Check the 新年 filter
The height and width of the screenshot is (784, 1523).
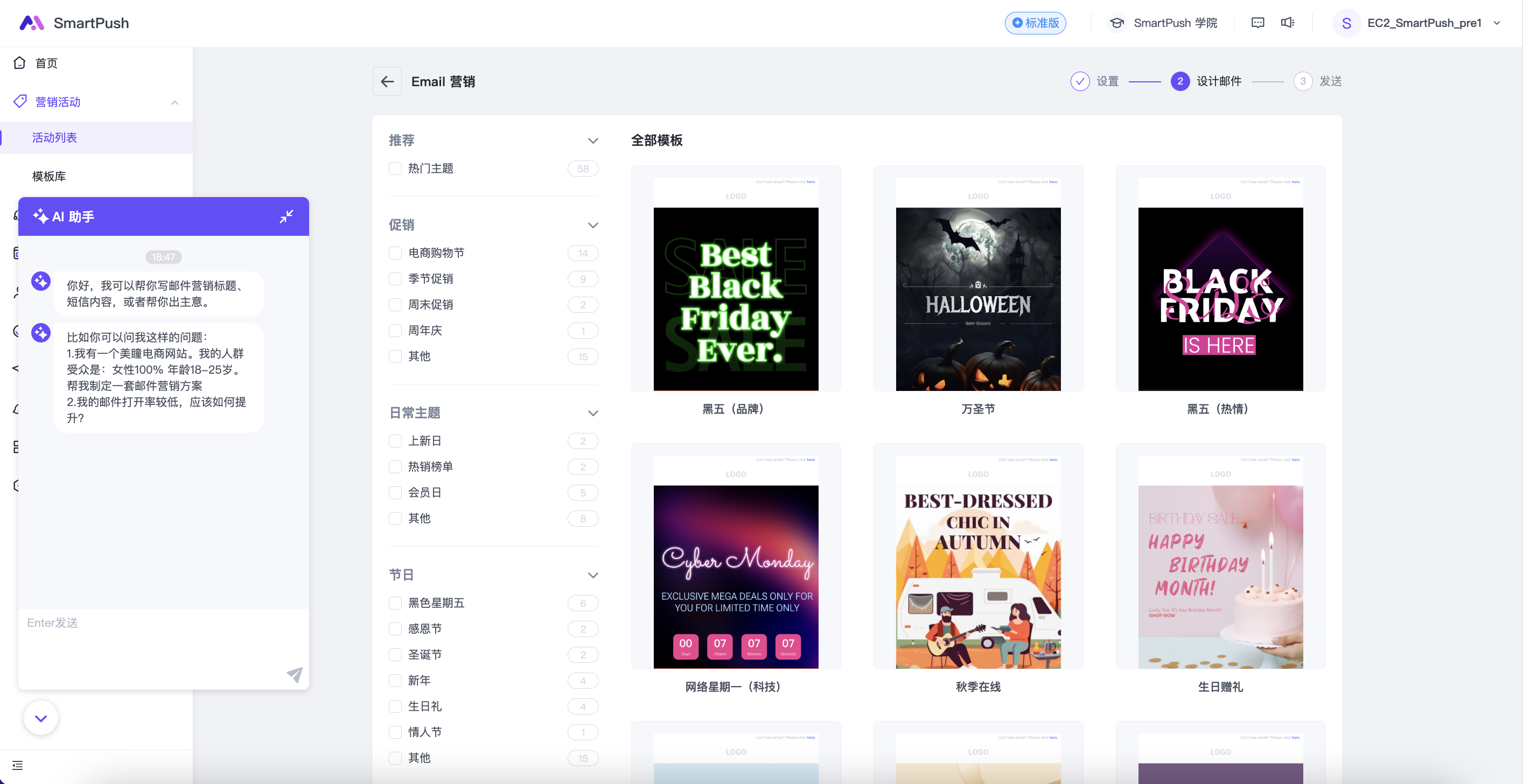coord(395,681)
